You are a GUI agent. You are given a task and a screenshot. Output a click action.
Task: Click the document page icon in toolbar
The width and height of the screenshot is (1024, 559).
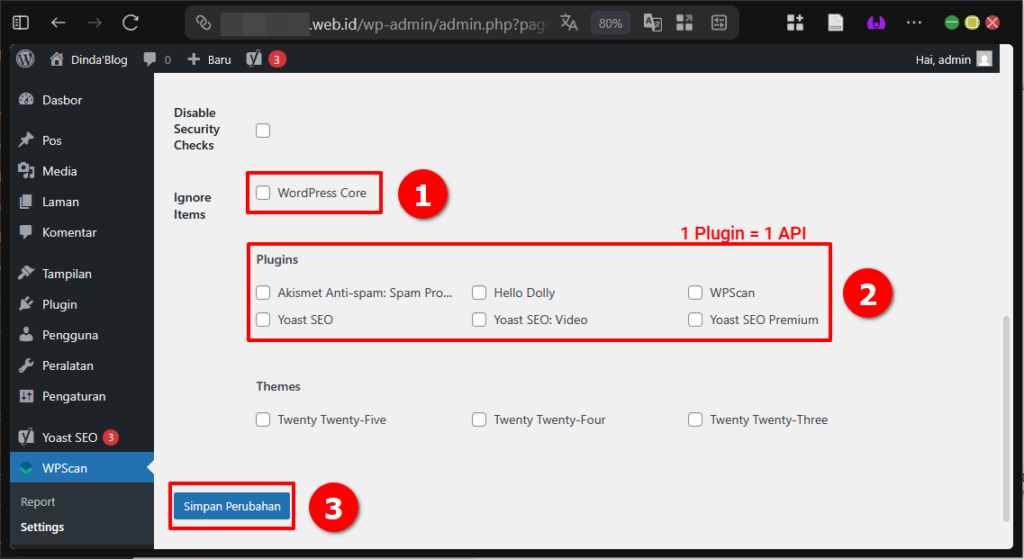pyautogui.click(x=835, y=23)
